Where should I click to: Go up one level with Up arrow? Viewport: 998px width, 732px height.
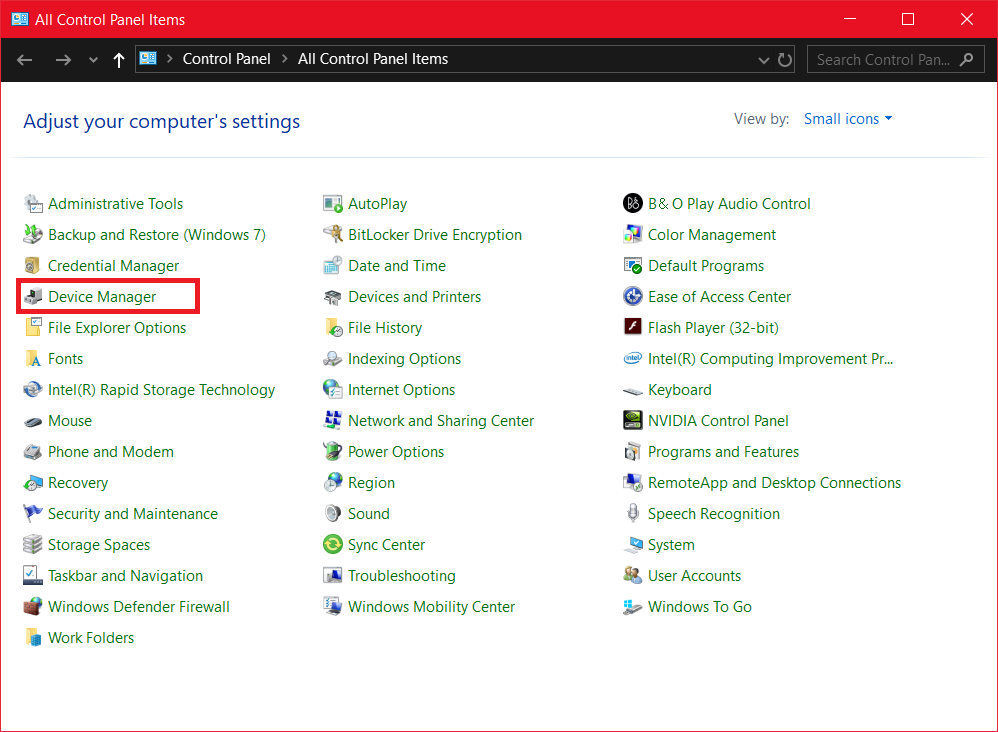point(118,60)
